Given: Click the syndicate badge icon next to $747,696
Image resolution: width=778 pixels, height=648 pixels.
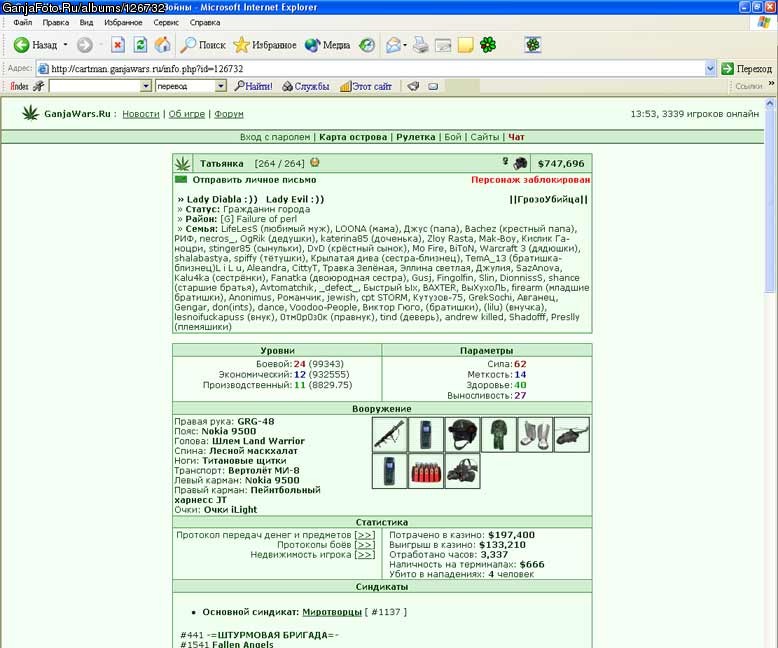Looking at the screenshot, I should (520, 163).
